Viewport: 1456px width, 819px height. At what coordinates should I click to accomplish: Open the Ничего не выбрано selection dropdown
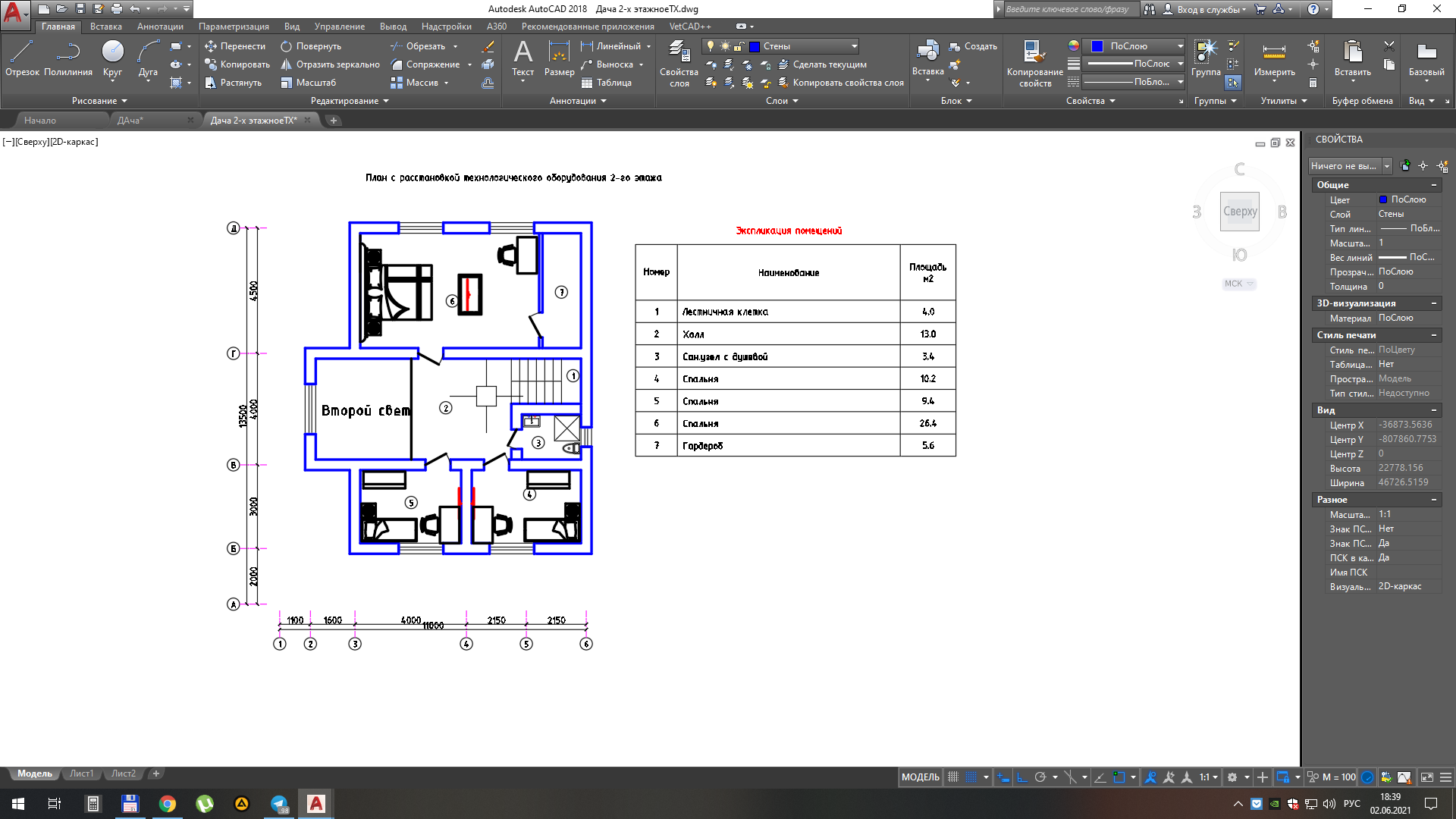tap(1351, 166)
